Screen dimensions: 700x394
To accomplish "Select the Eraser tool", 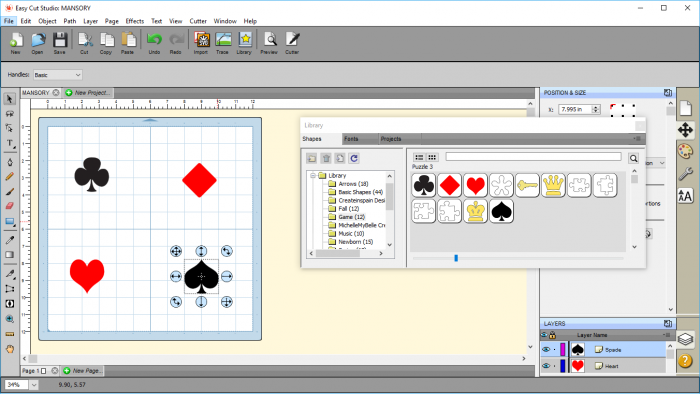I will (9, 206).
